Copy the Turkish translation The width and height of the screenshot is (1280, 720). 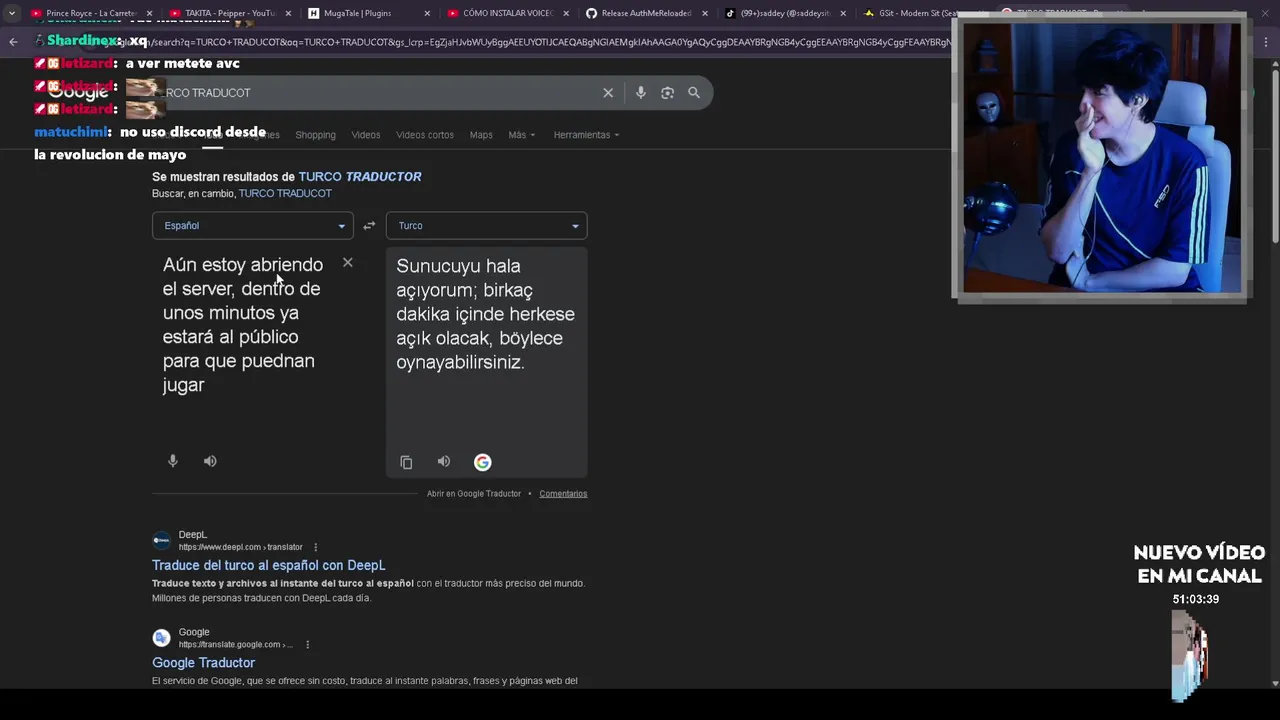click(406, 462)
